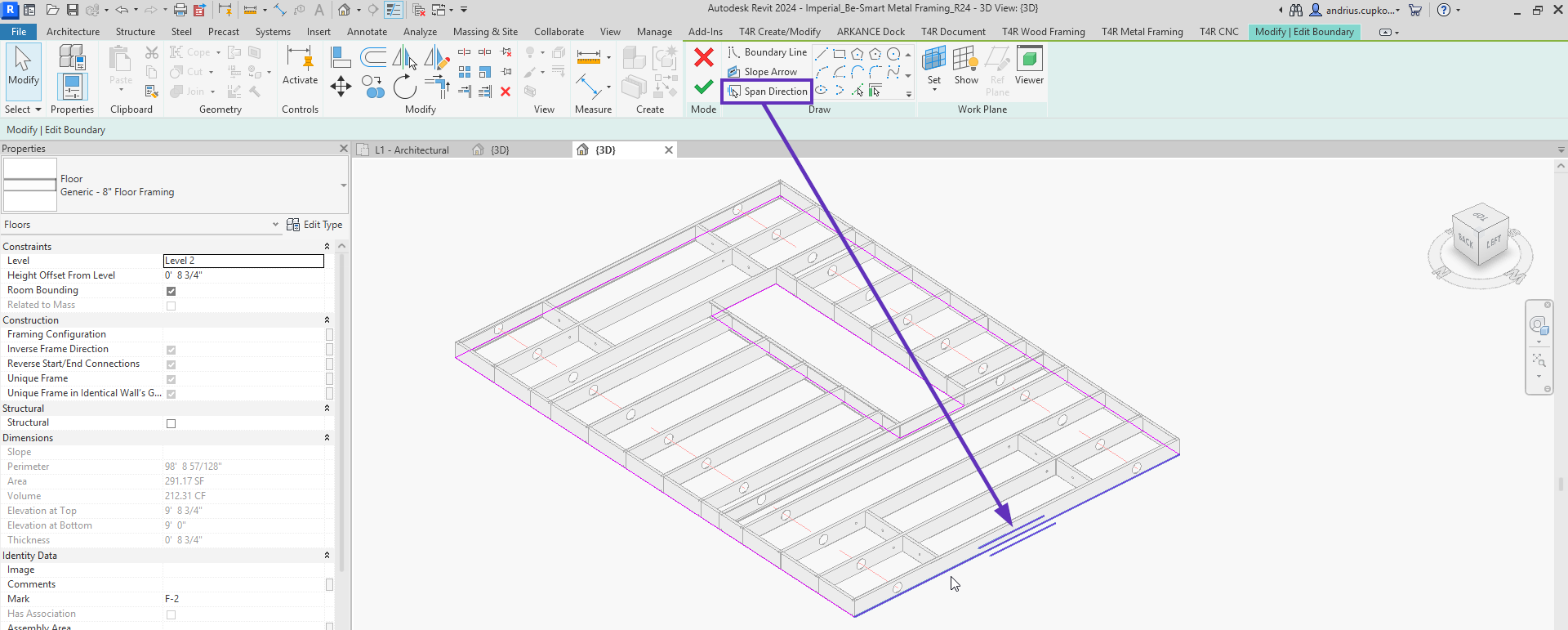Choose the Move tool in Modify panel
Image resolution: width=1568 pixels, height=630 pixels.
[x=341, y=86]
